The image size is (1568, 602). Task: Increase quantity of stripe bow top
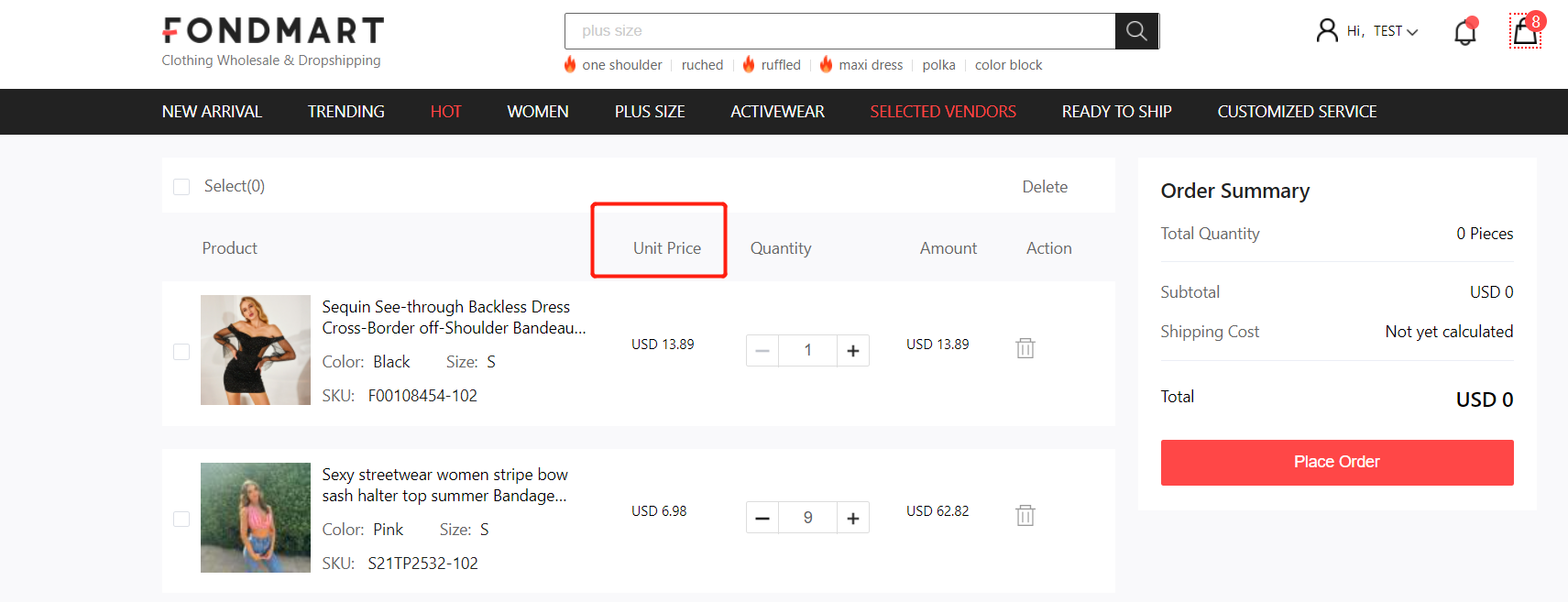click(852, 518)
